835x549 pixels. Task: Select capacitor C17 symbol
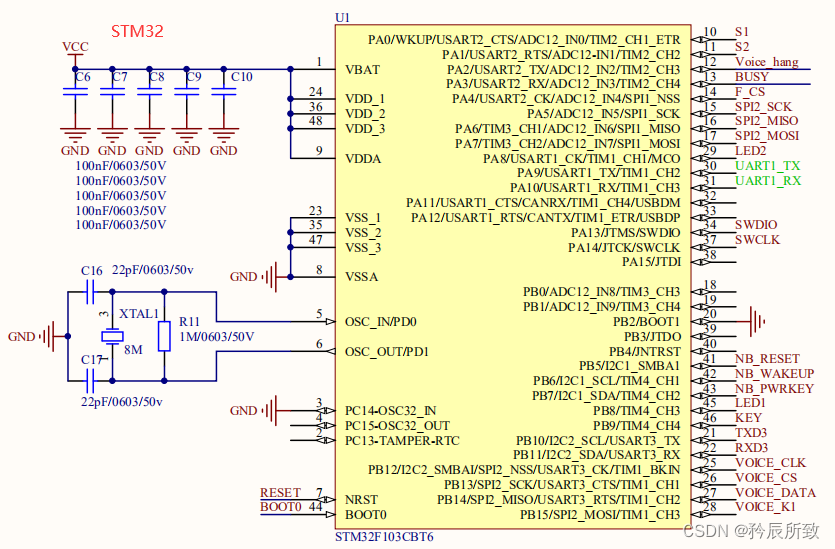coord(90,381)
